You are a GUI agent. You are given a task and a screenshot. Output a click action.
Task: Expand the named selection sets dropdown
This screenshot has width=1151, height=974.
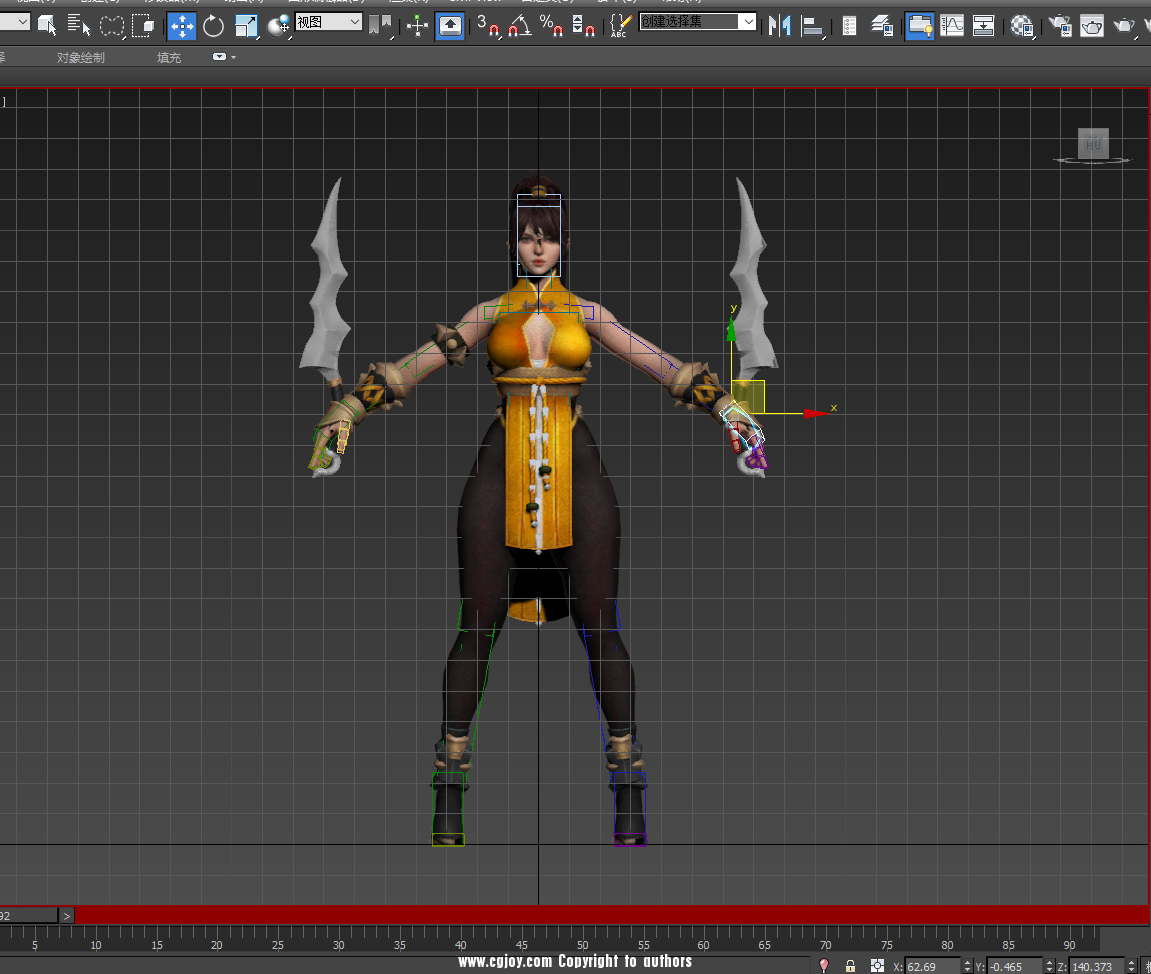[x=747, y=21]
